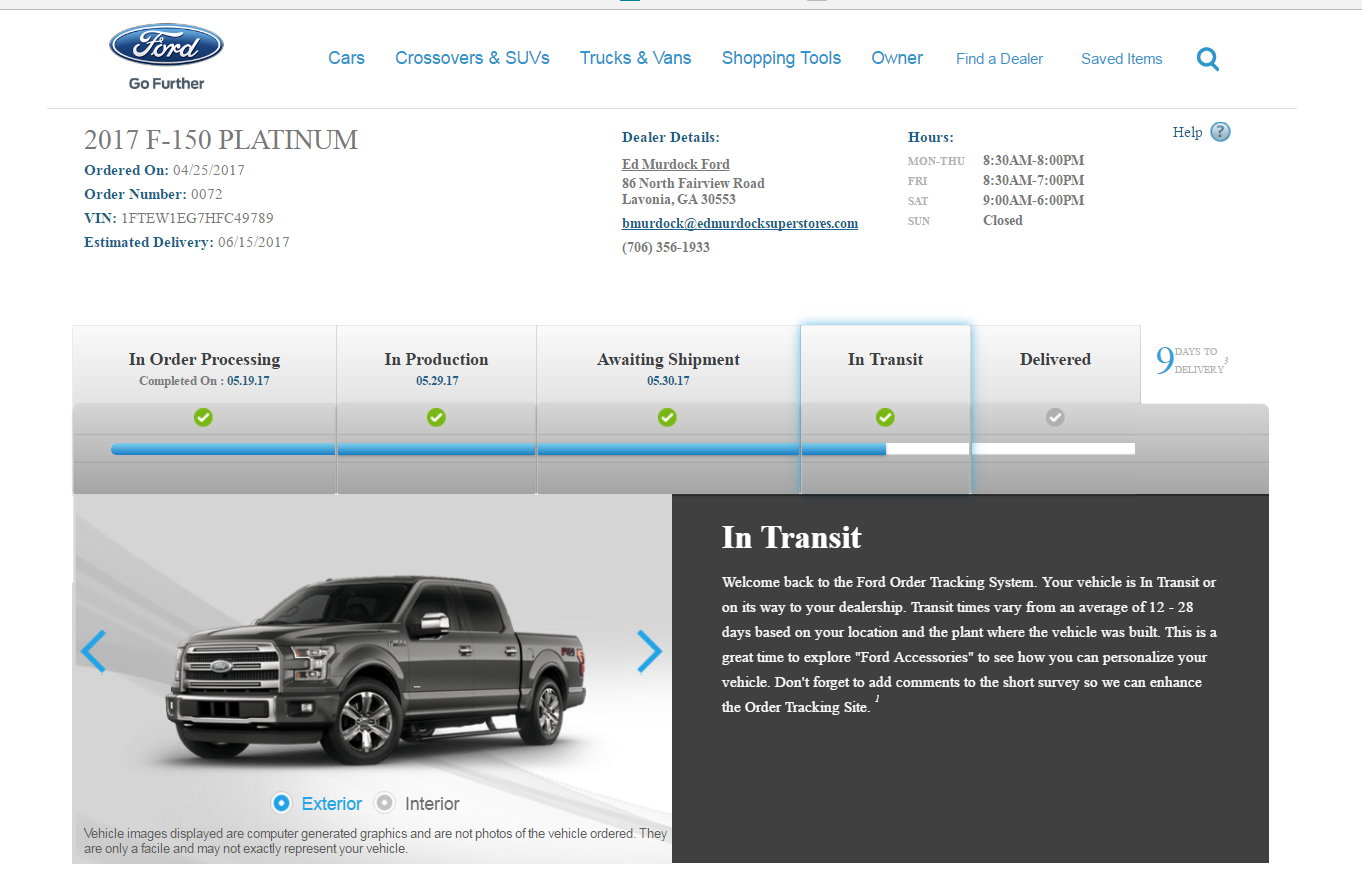1362x895 pixels.
Task: Click the 9 Days to Delivery counter
Action: point(1189,360)
